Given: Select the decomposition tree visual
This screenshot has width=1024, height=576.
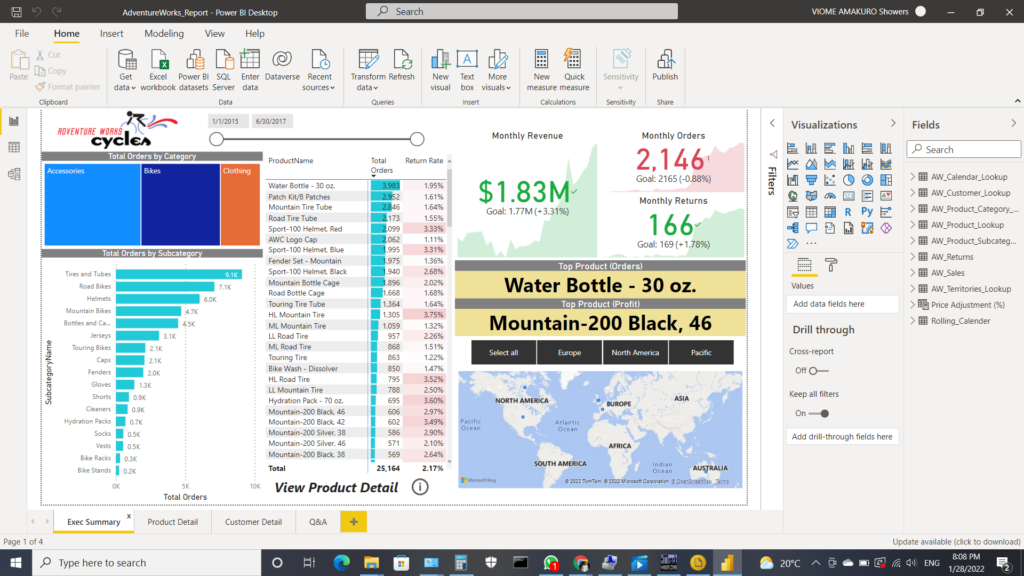Looking at the screenshot, I should tap(792, 228).
